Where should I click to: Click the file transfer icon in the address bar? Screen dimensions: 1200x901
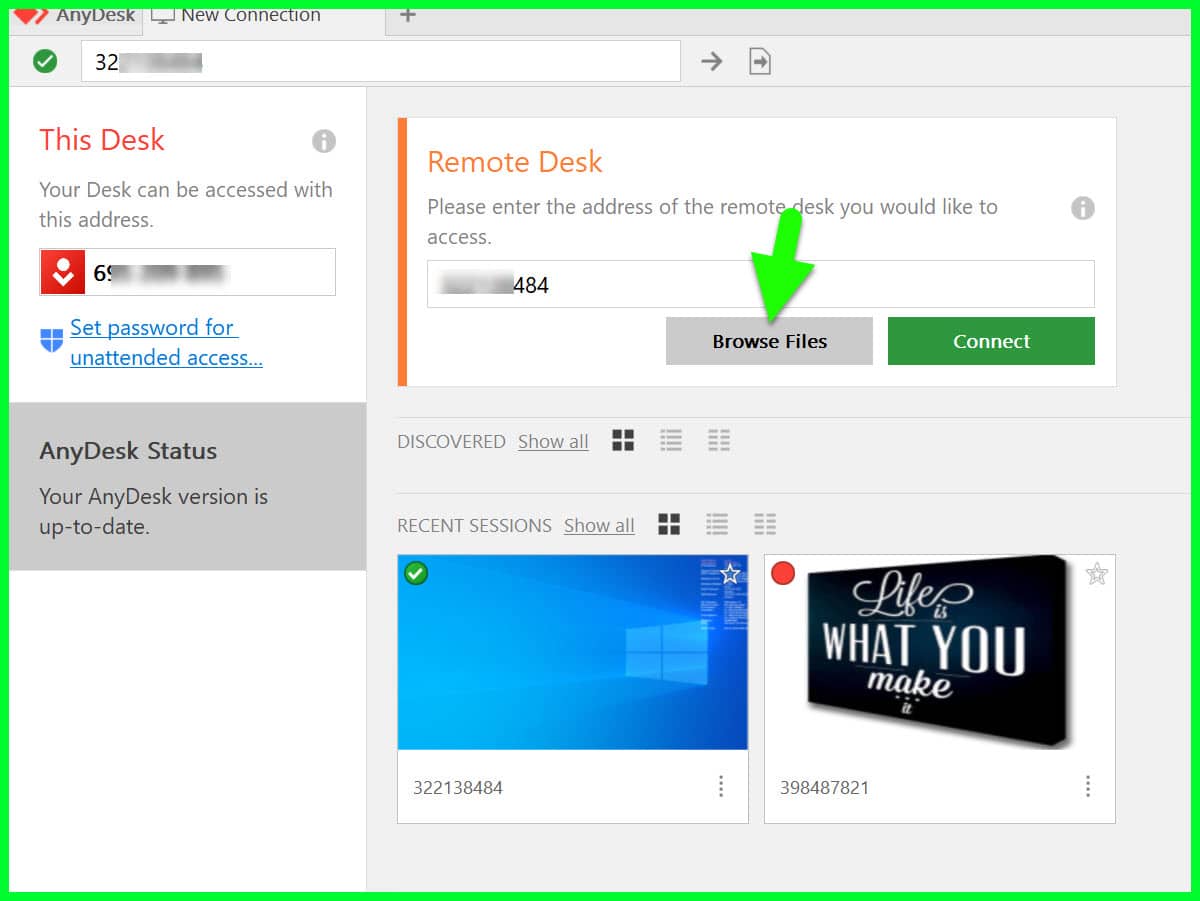[760, 62]
